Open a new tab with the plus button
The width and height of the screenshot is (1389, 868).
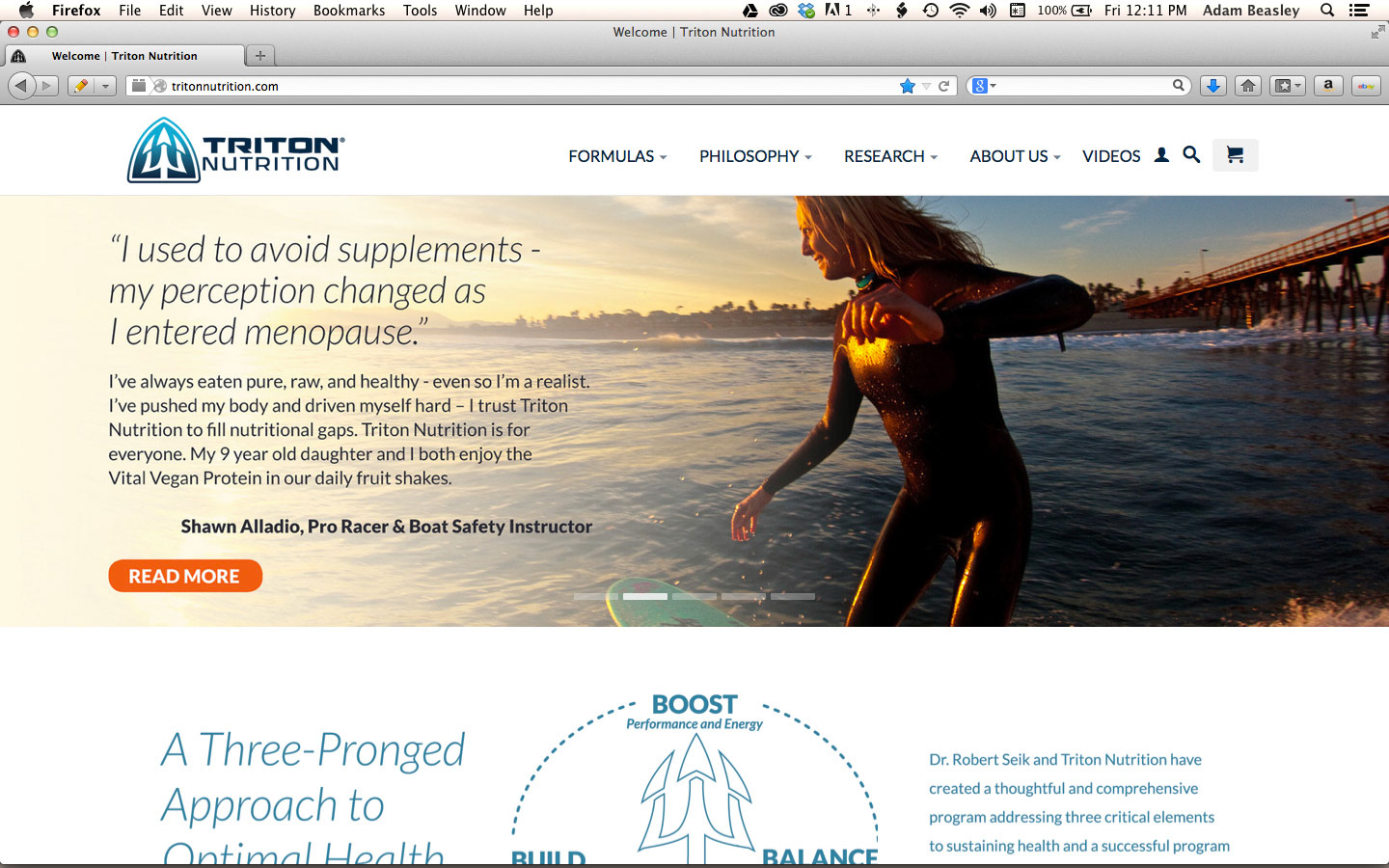coord(259,55)
